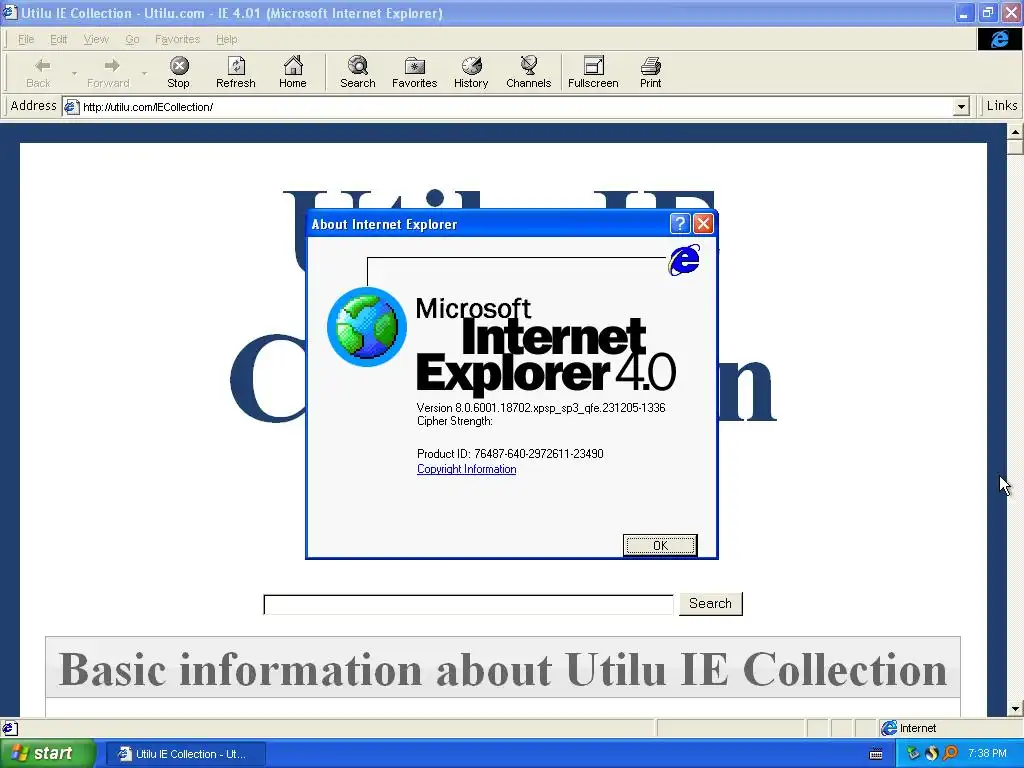Click the help question mark in About dialog
The image size is (1024, 768).
point(680,224)
